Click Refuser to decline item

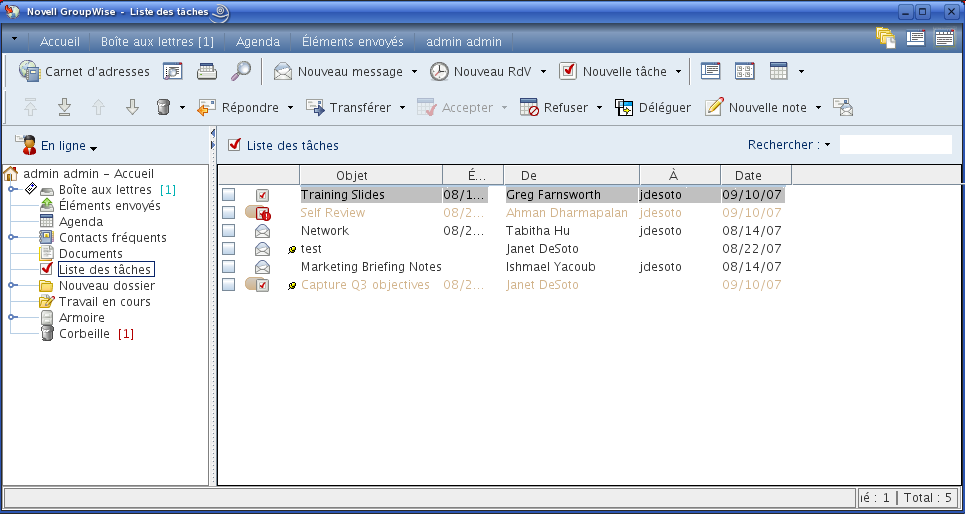[x=554, y=107]
